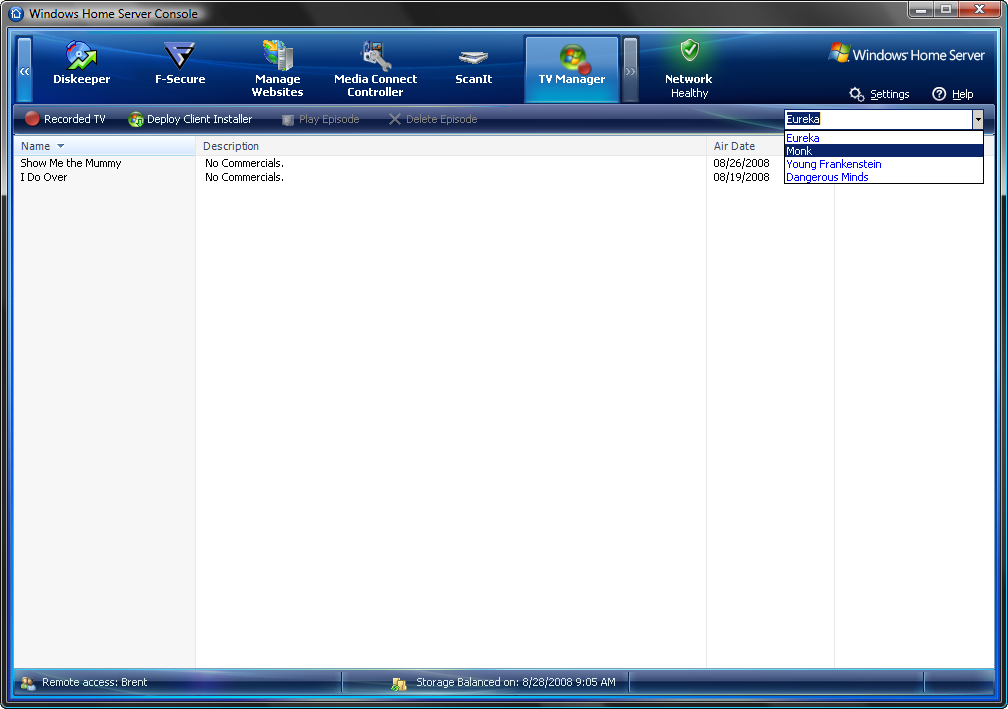Screen dimensions: 1008x709
Task: Choose Dangerous Minds in the dropdown list
Action: (884, 177)
